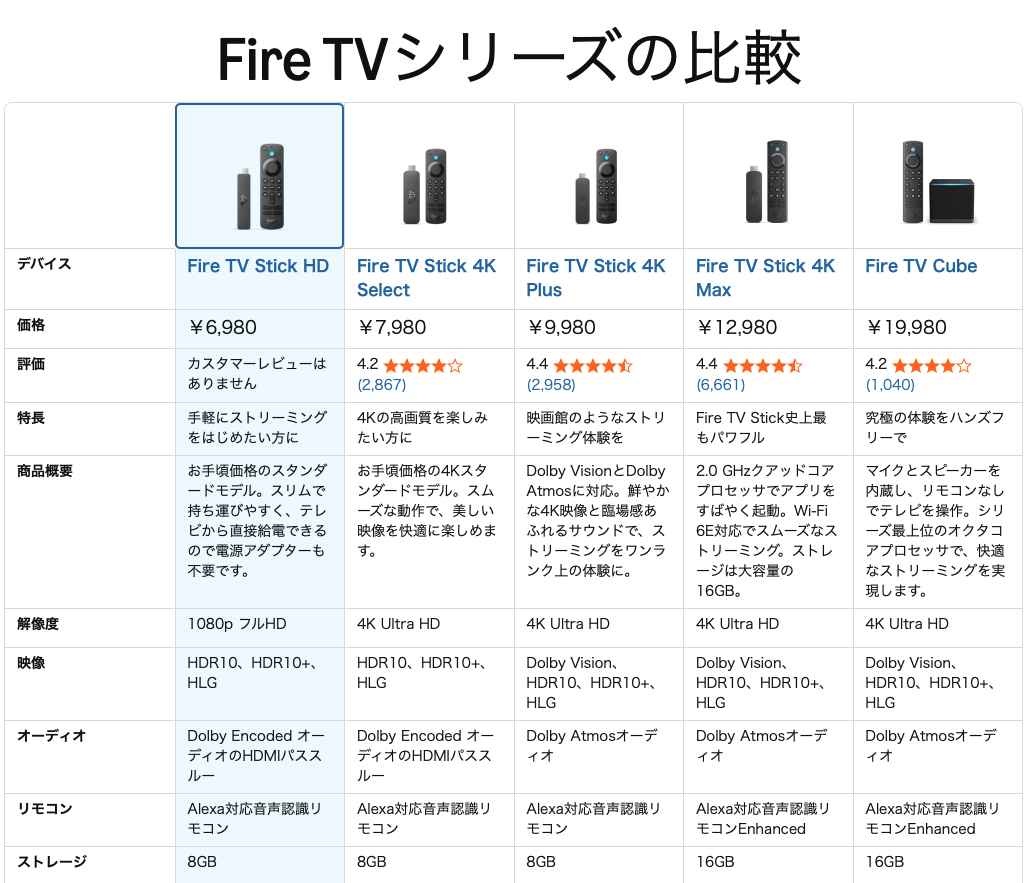Show the 6,661 reviews for 4K Max
Image resolution: width=1029 pixels, height=883 pixels.
[720, 384]
